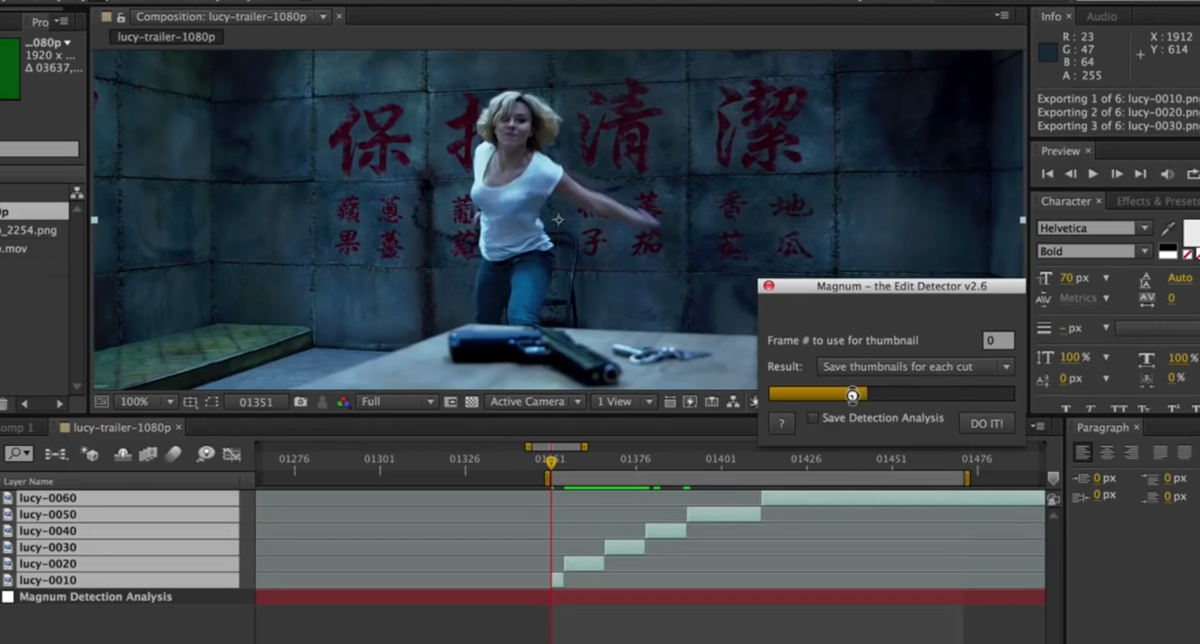Image resolution: width=1200 pixels, height=644 pixels.
Task: Open the Magnum help question mark button
Action: point(782,423)
